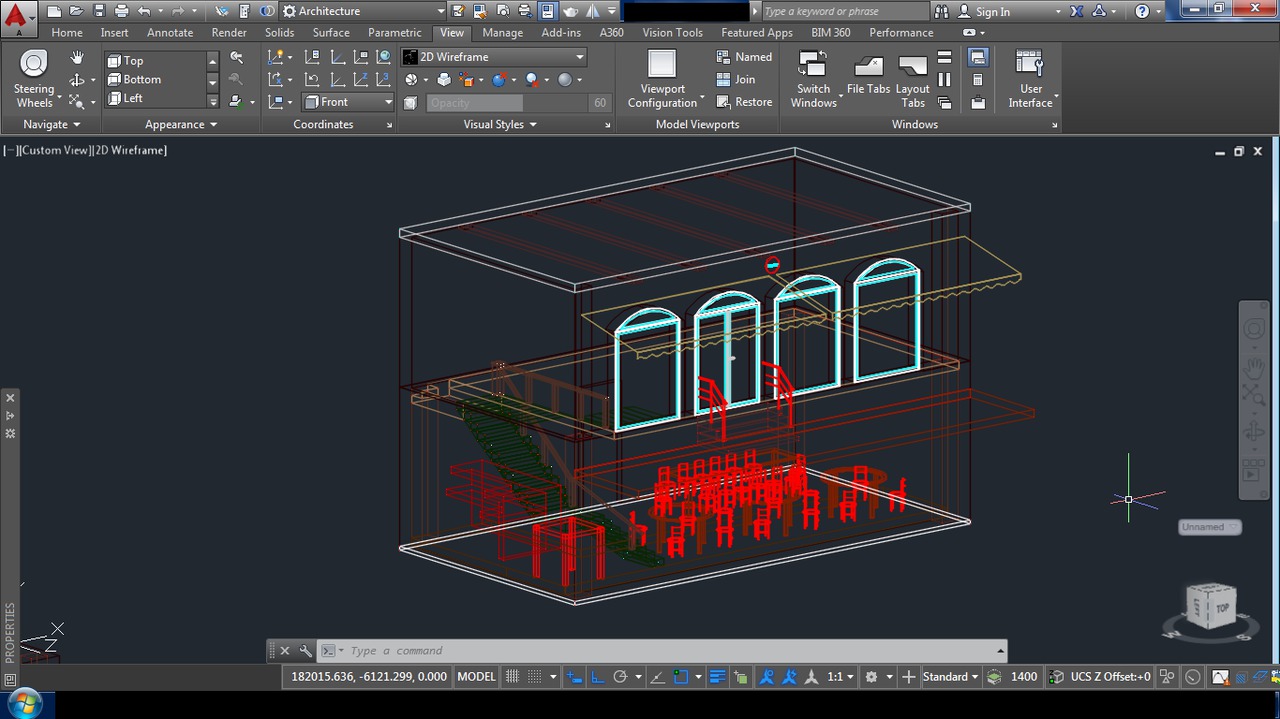1280x719 pixels.
Task: Enable ortho mode in status bar
Action: pos(597,677)
